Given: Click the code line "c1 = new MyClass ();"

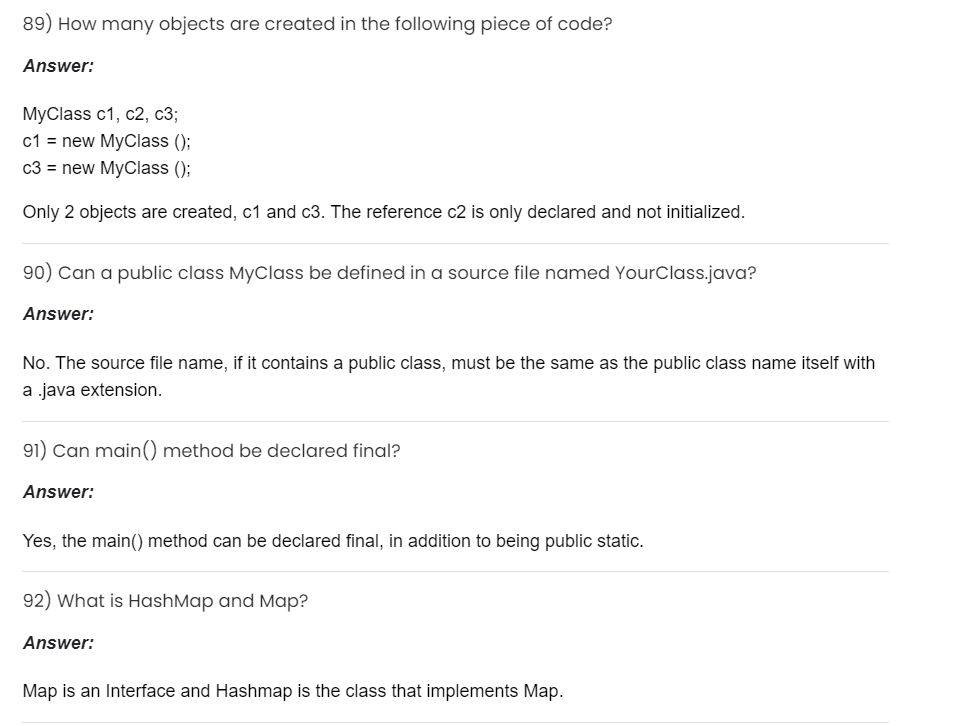Looking at the screenshot, I should pyautogui.click(x=106, y=141).
